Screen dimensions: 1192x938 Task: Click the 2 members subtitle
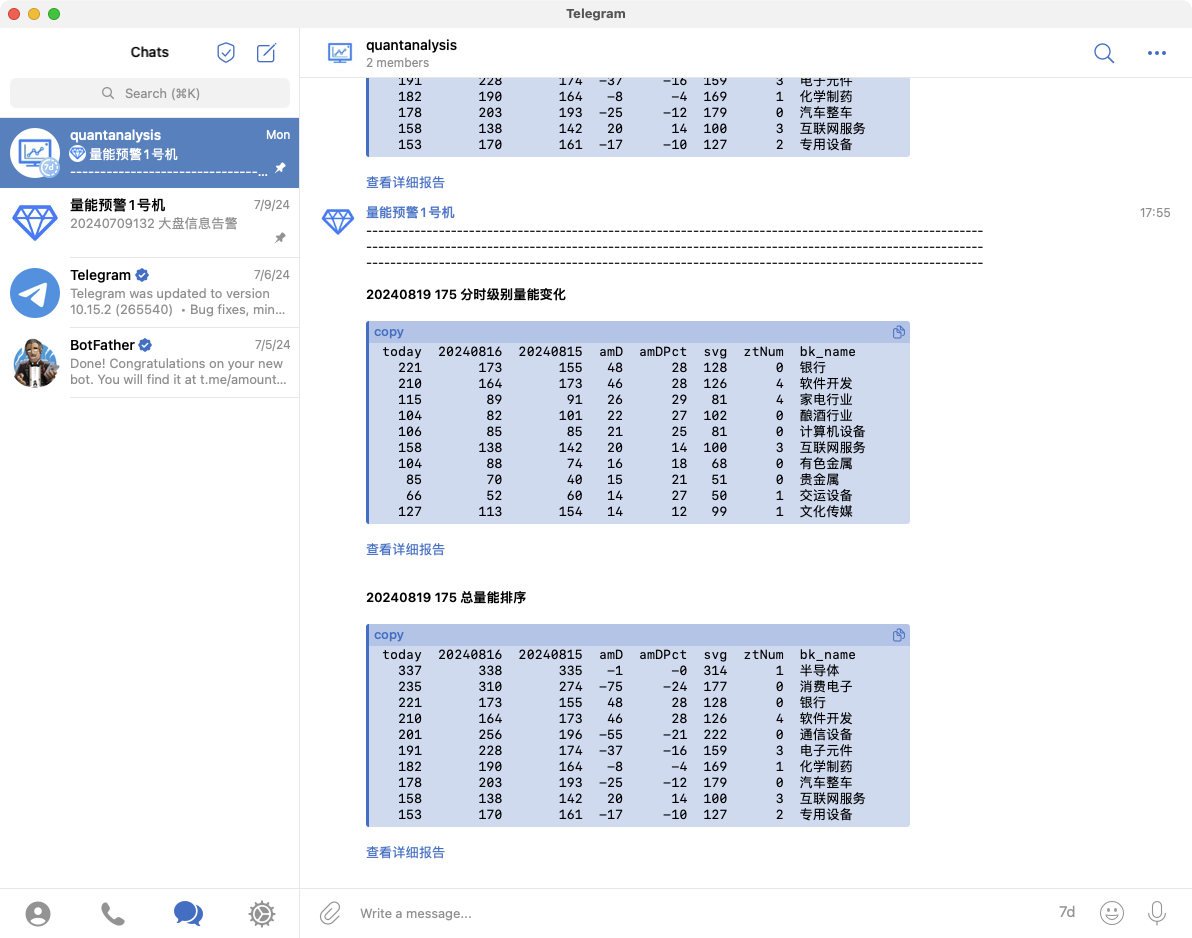coord(398,63)
